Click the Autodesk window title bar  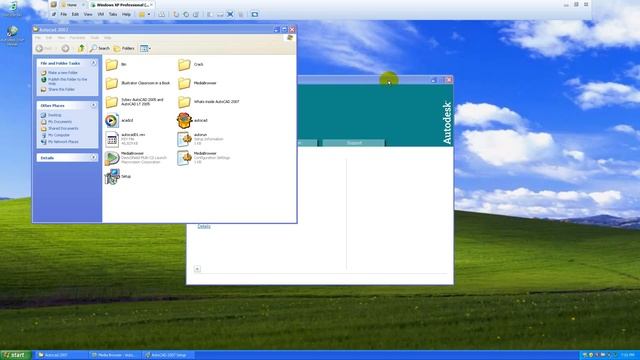363,80
